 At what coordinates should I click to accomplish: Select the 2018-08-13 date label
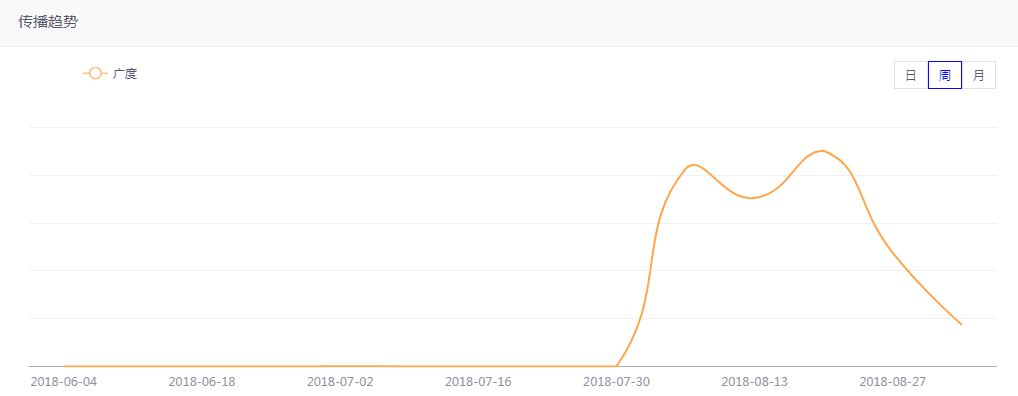(755, 381)
